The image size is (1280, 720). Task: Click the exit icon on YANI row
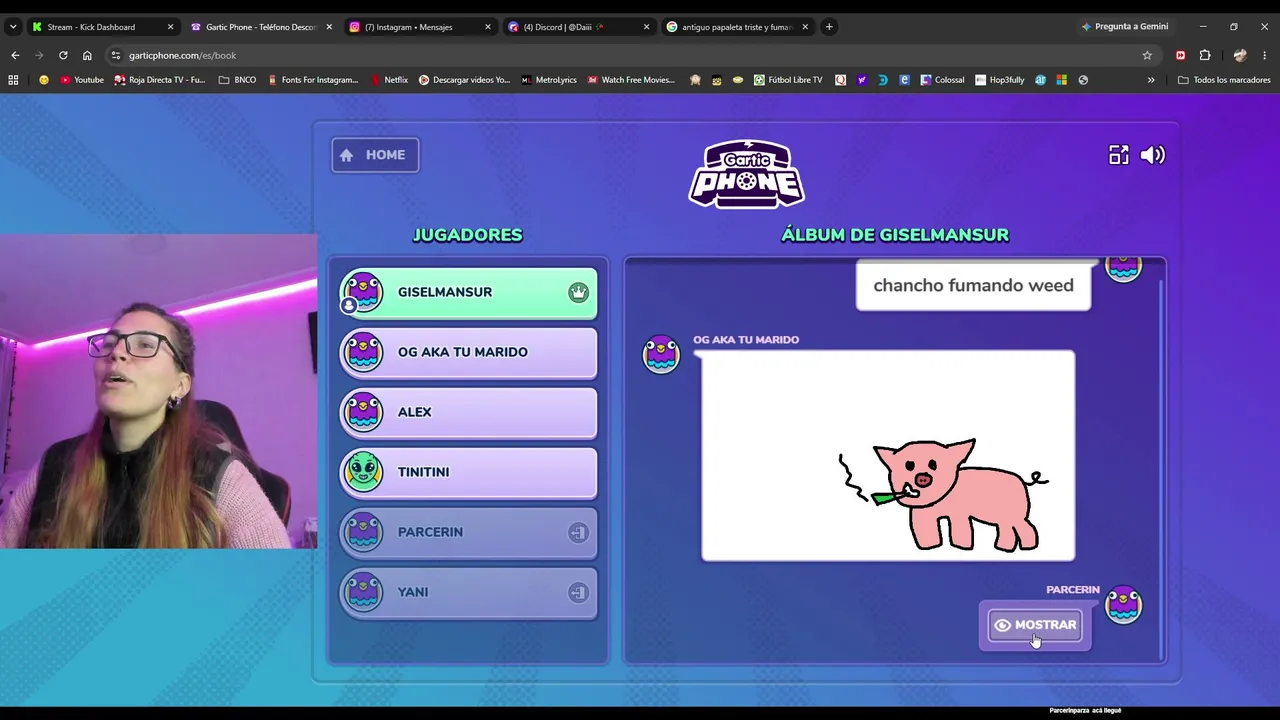(578, 592)
